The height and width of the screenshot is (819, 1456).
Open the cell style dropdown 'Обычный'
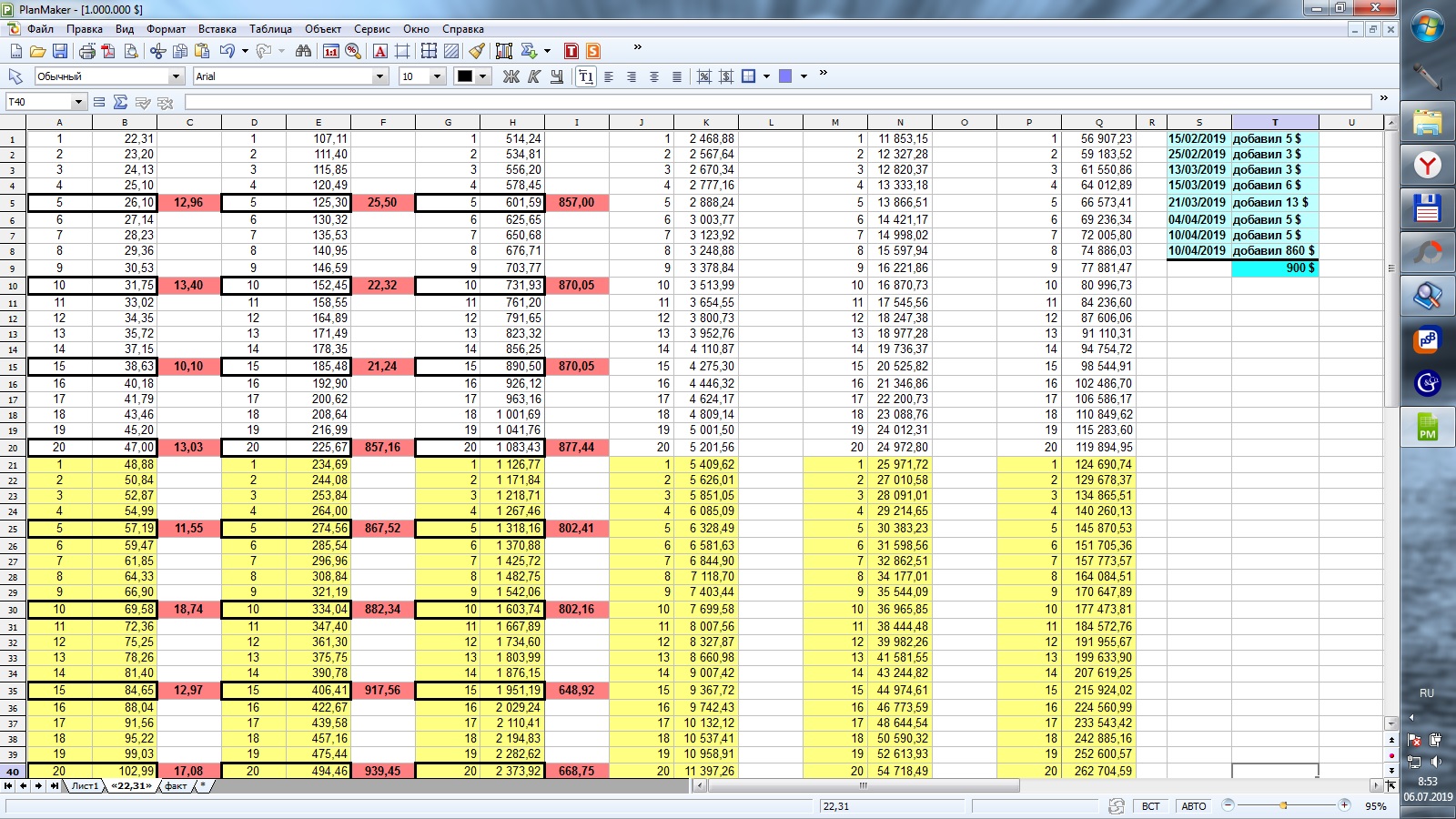click(176, 76)
